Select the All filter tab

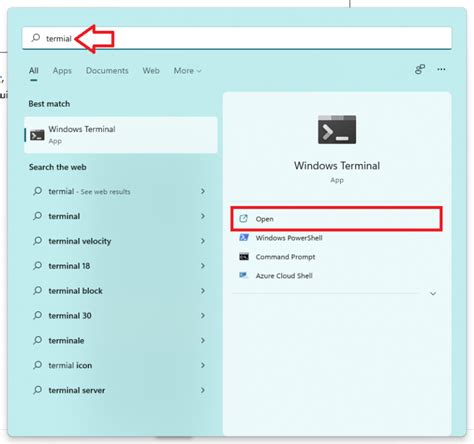click(34, 71)
